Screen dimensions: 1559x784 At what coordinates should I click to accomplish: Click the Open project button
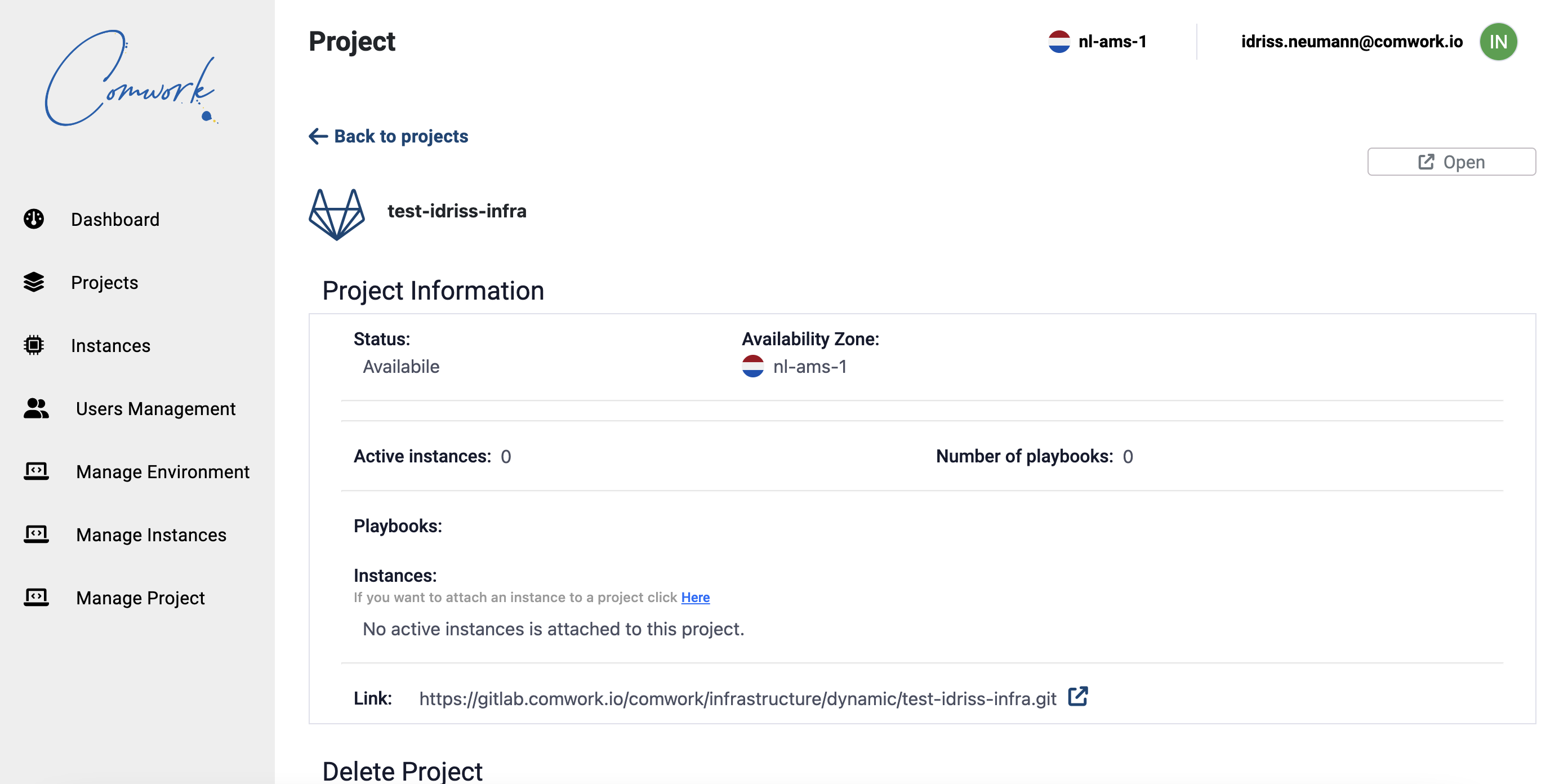[x=1451, y=162]
